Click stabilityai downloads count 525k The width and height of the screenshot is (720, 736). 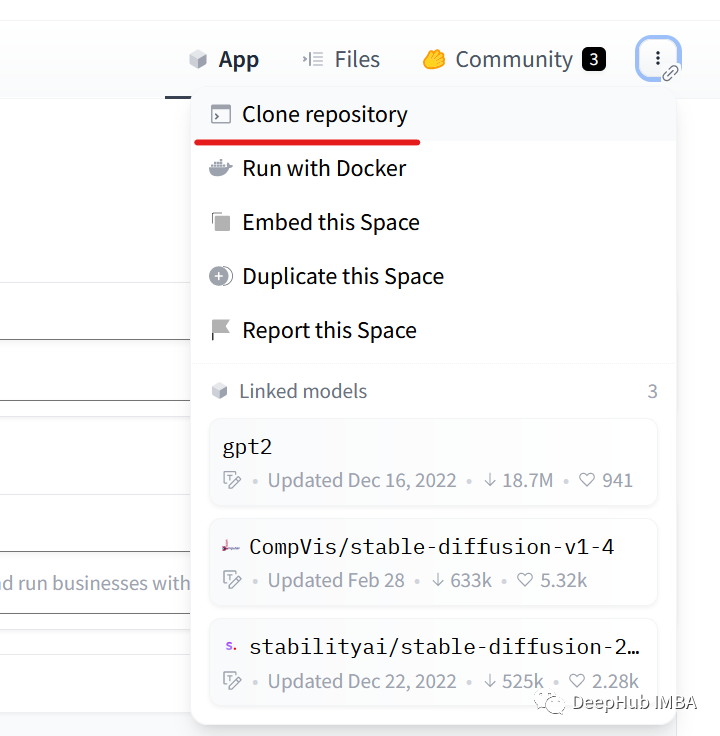coord(522,681)
